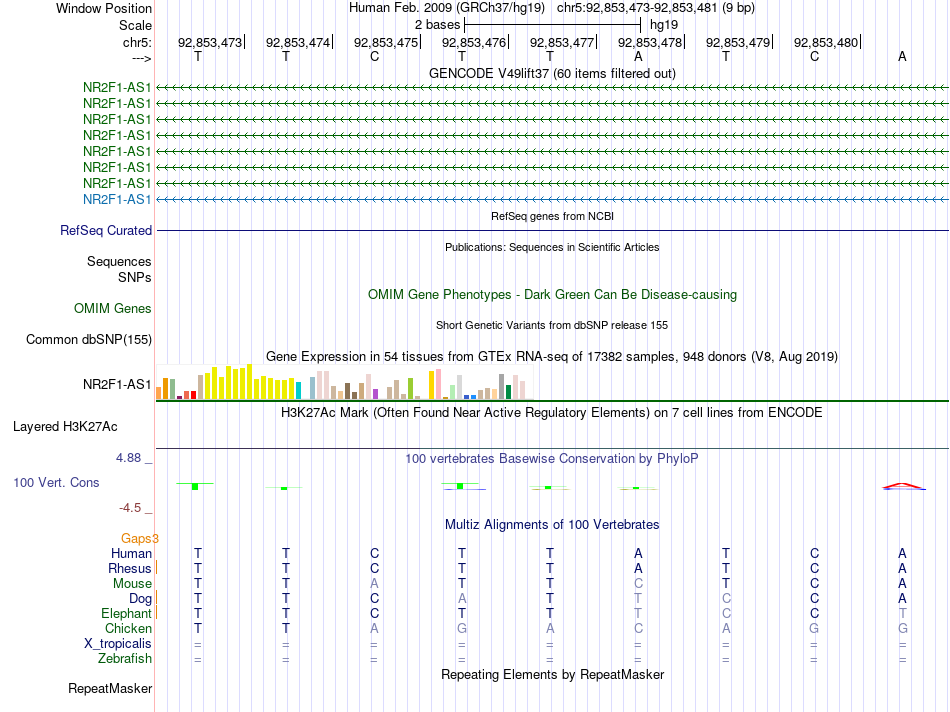Click the Scale track label
This screenshot has height=712, width=950.
135,25
